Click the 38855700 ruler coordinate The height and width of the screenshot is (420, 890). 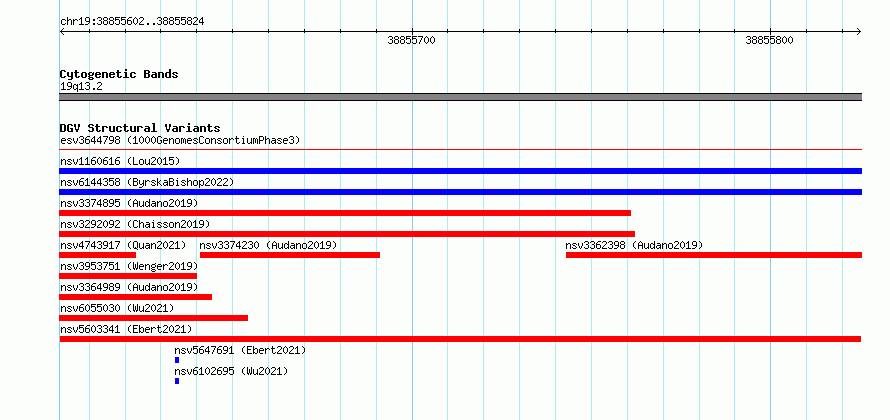pos(412,40)
